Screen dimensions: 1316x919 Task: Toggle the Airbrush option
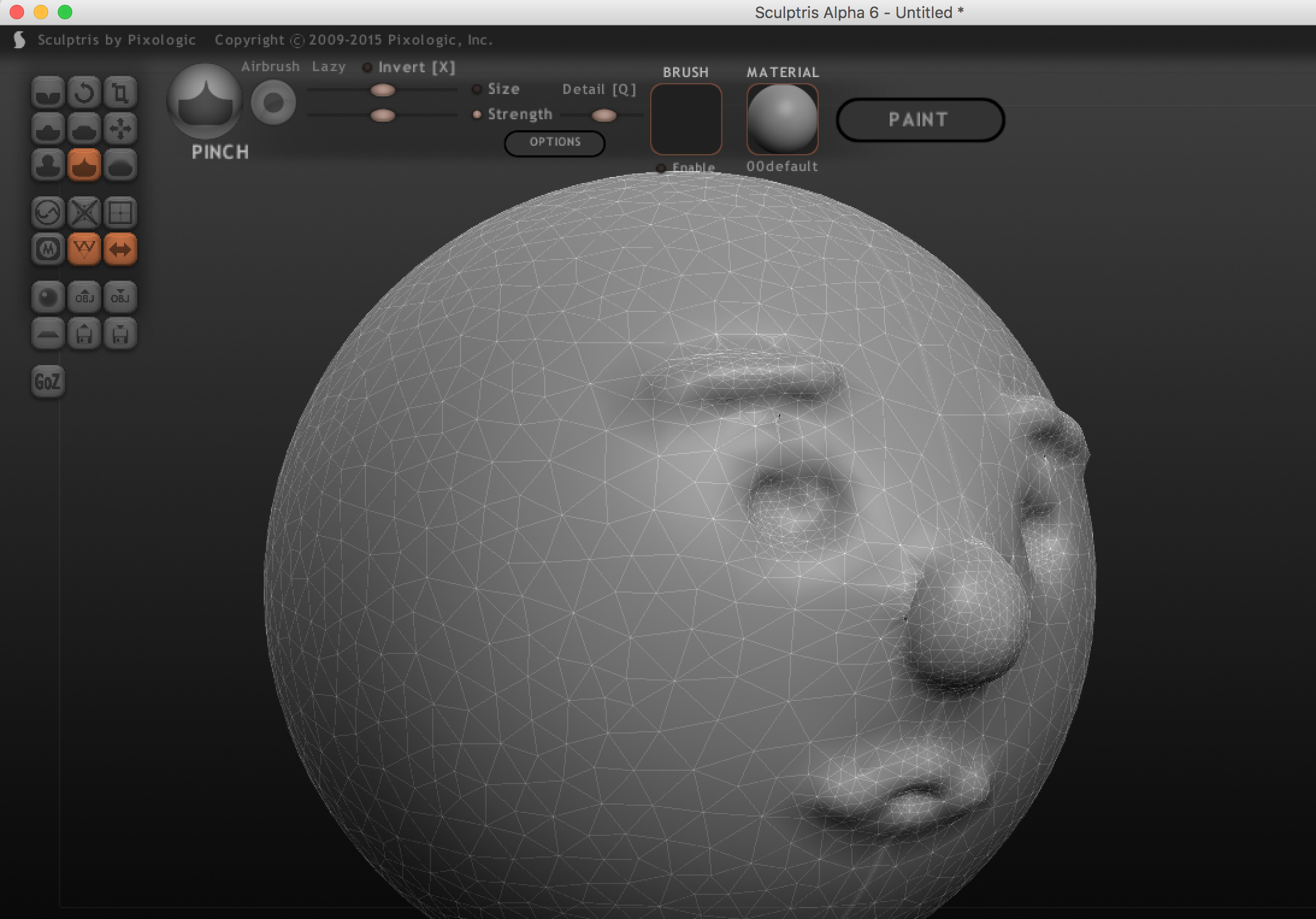270,67
